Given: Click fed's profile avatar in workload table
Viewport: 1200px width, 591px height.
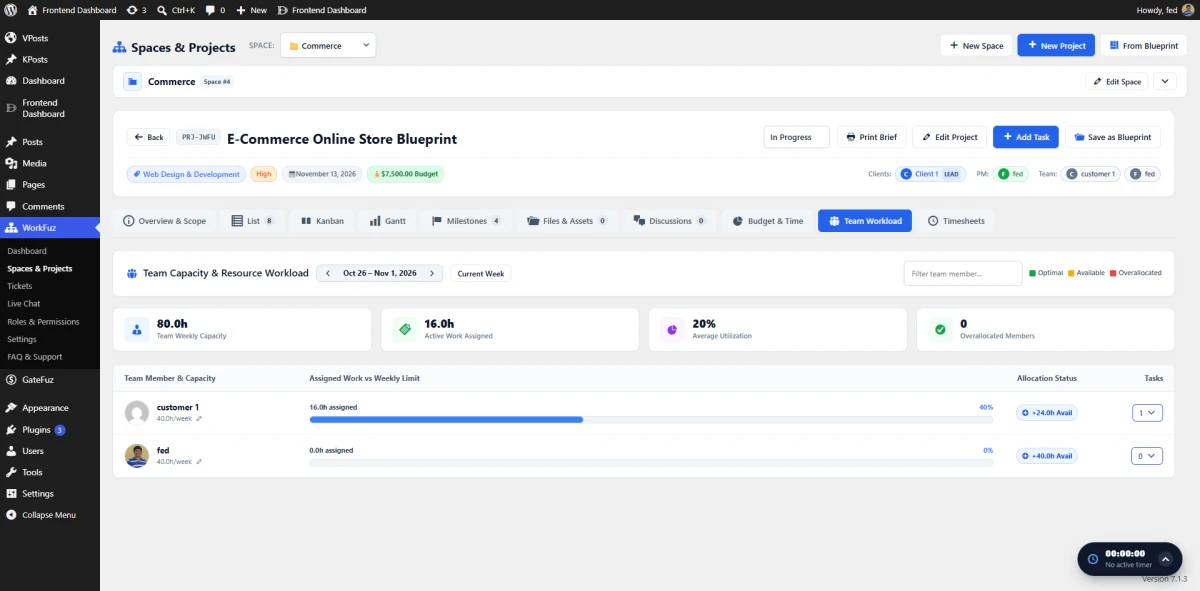Looking at the screenshot, I should tap(137, 456).
